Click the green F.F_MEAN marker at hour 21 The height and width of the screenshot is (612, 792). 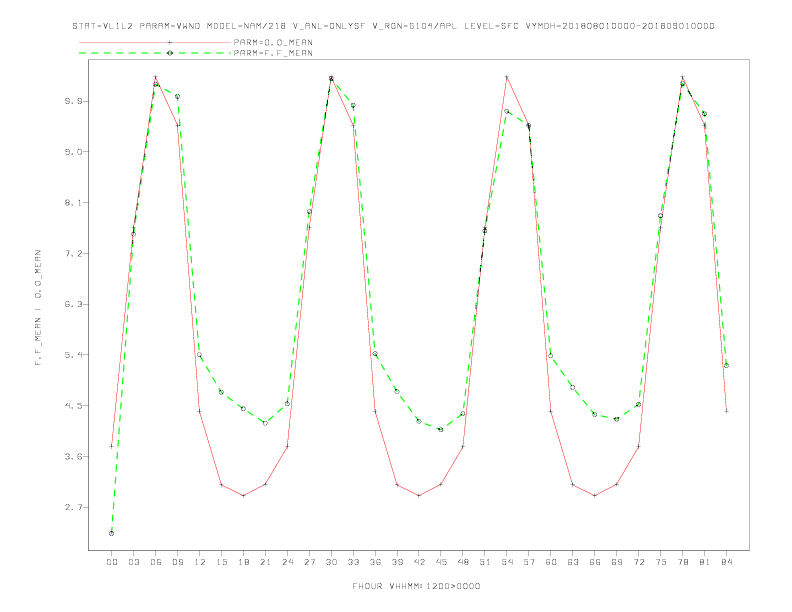[265, 423]
